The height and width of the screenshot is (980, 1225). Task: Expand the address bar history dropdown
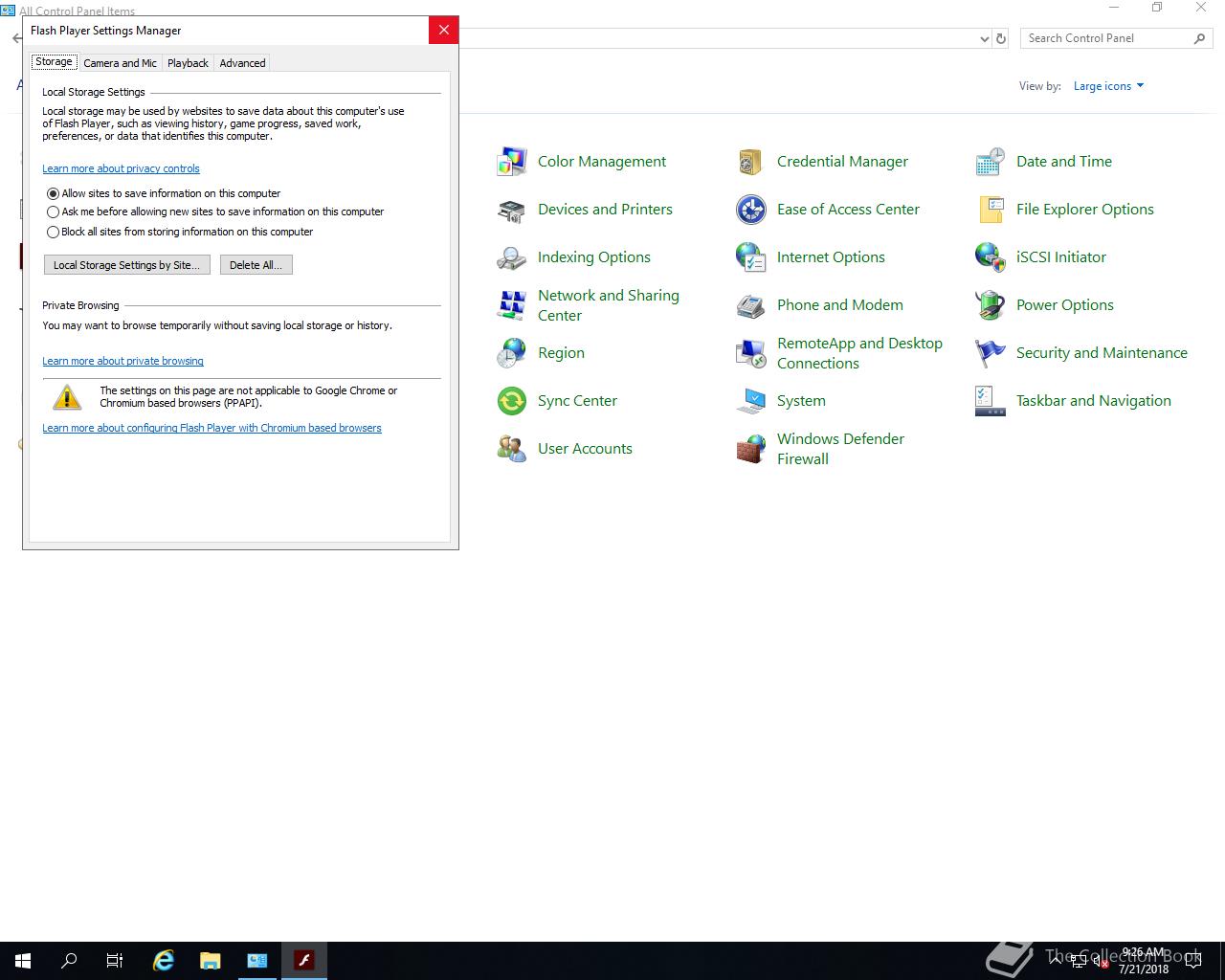[x=985, y=38]
